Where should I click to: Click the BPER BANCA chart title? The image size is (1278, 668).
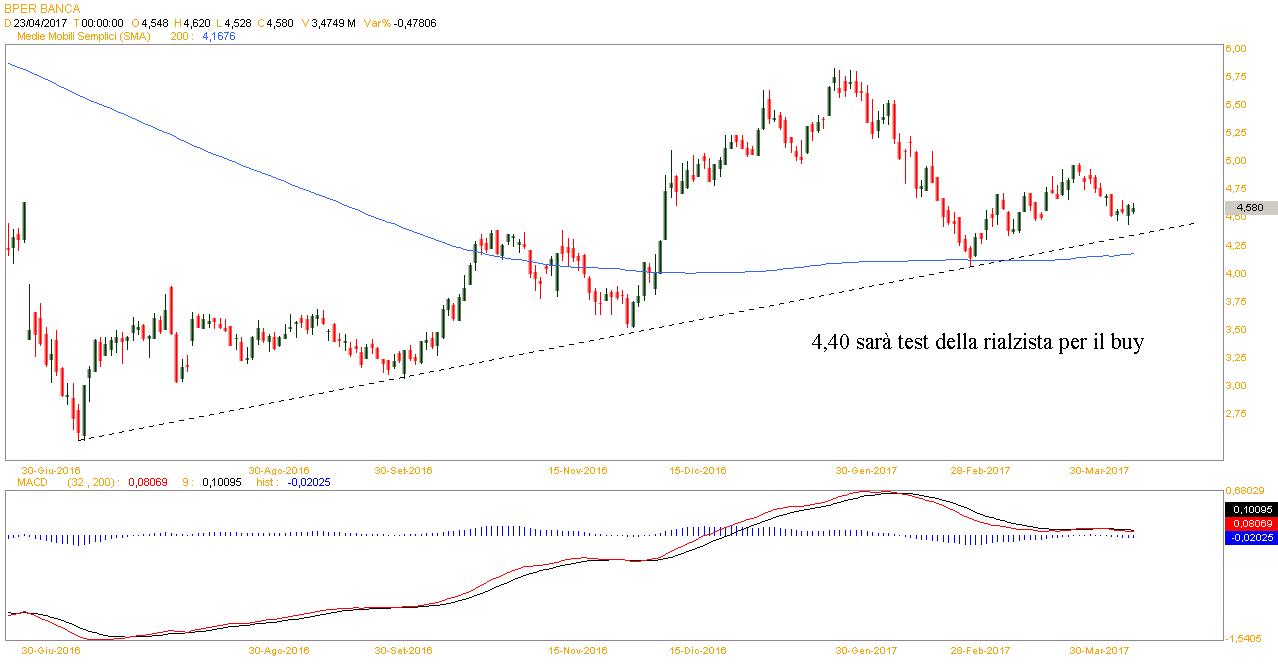41,9
